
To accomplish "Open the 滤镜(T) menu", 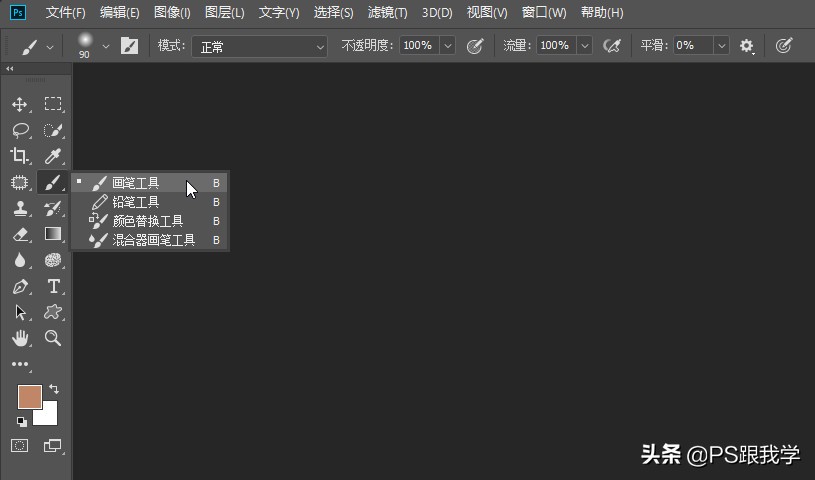I will click(387, 12).
